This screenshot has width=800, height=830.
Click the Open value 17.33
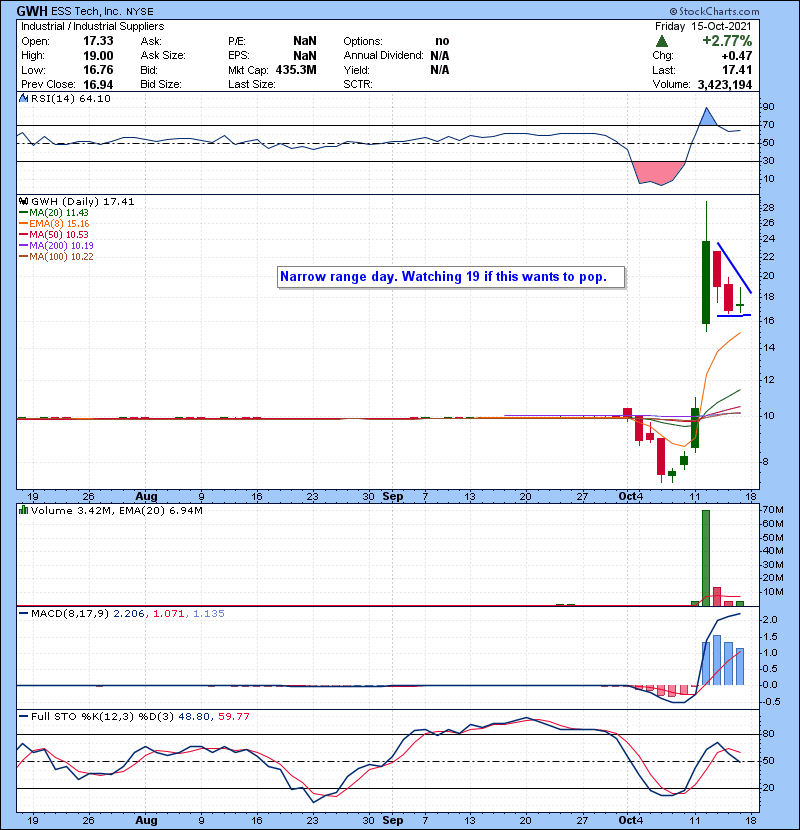[98, 41]
